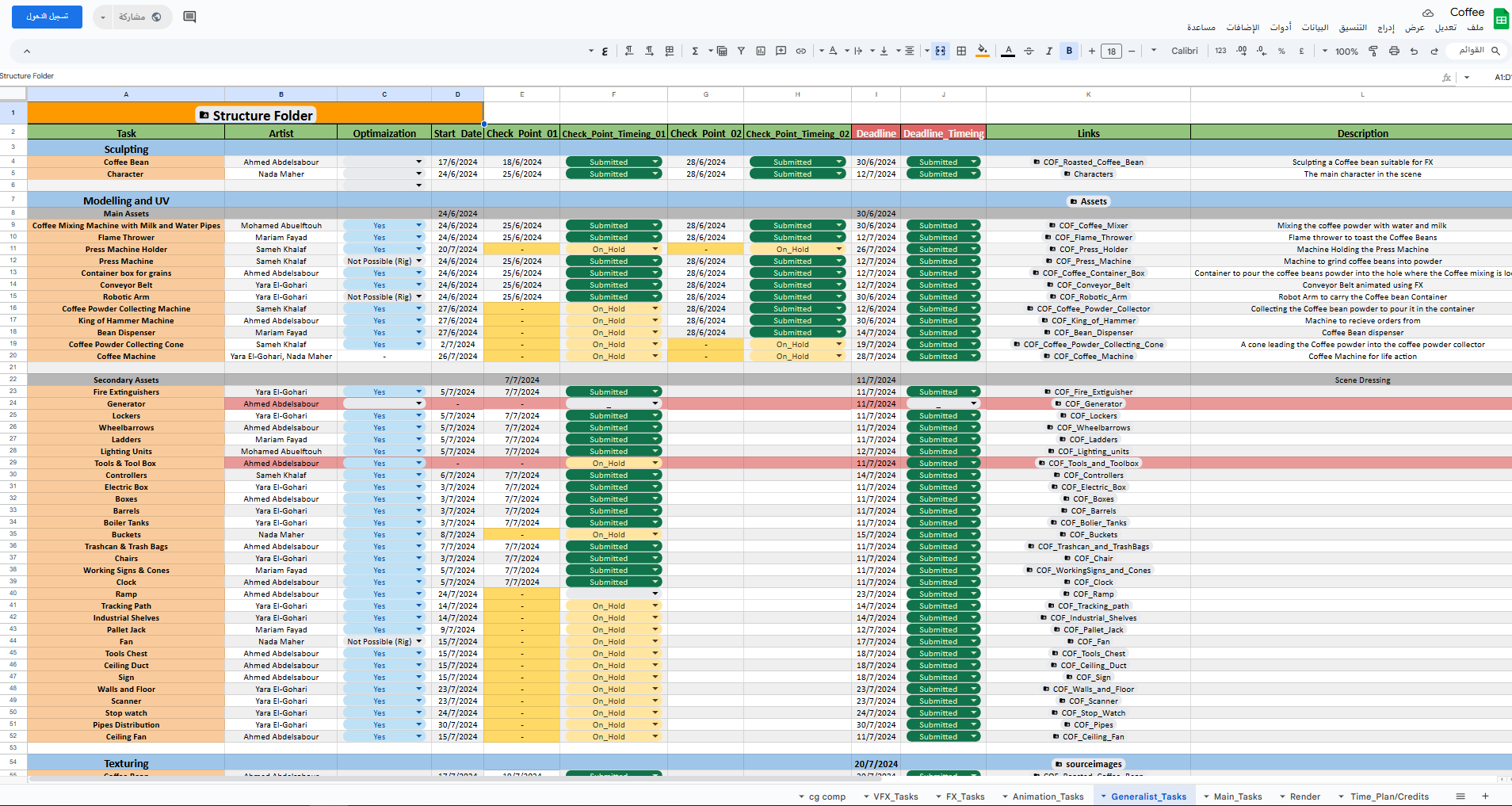
Task: Toggle bold formatting button
Action: [x=1069, y=51]
